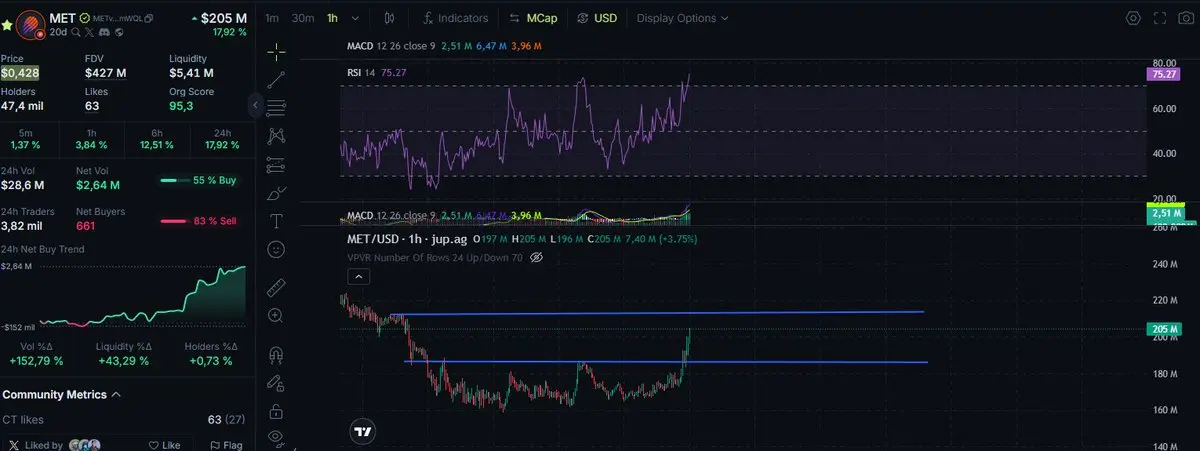The height and width of the screenshot is (451, 1200).
Task: Select the forecasting position tool
Action: pos(277,164)
